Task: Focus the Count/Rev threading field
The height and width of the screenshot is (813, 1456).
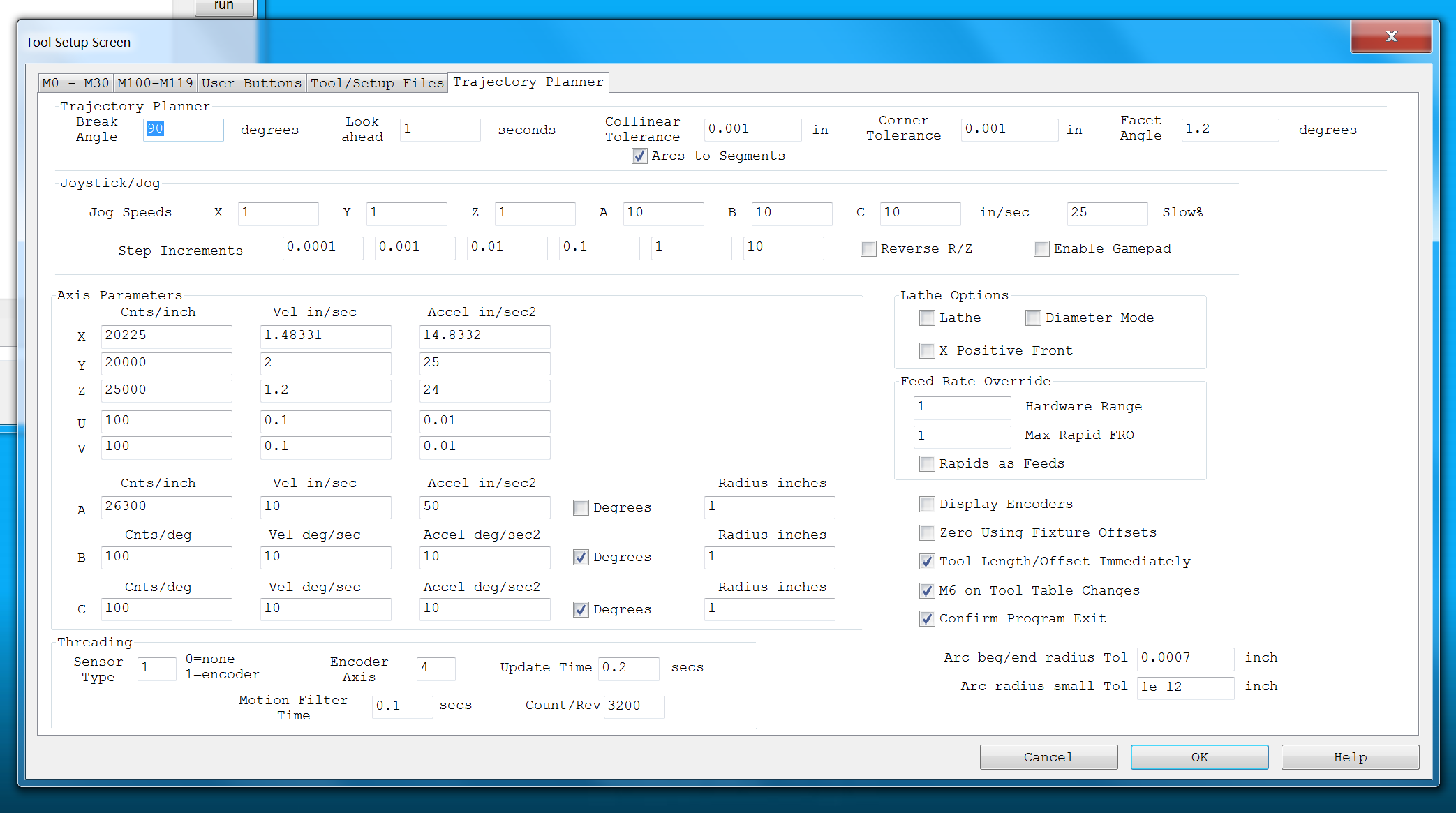Action: (633, 706)
